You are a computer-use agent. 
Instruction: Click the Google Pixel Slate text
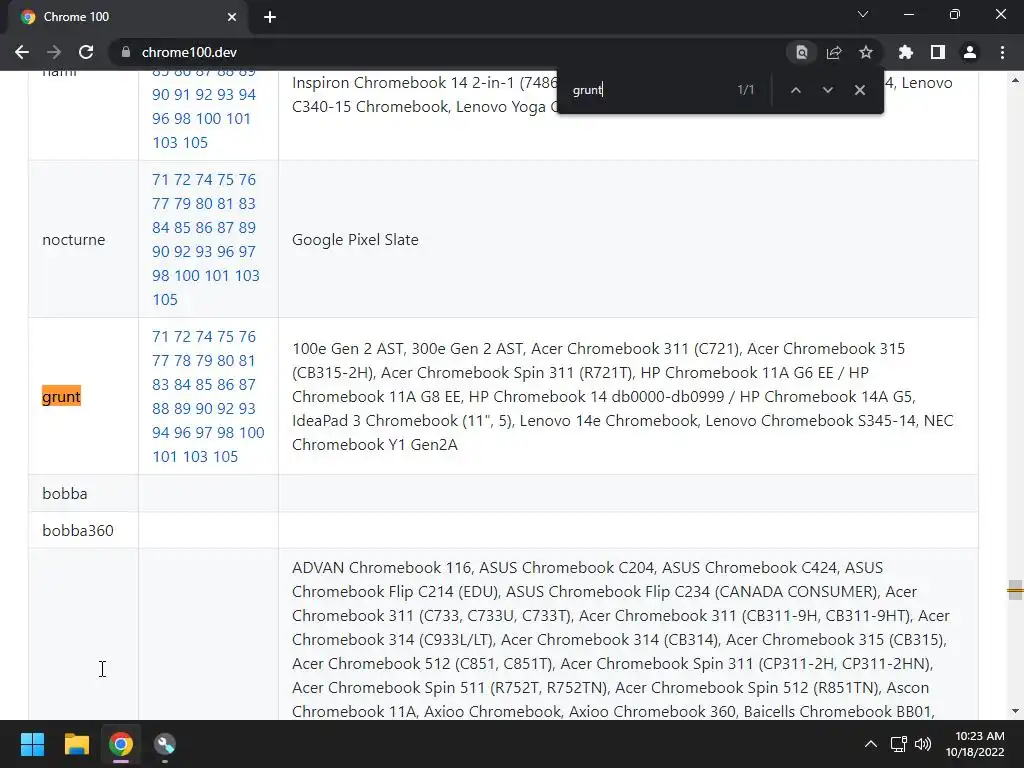pos(355,240)
